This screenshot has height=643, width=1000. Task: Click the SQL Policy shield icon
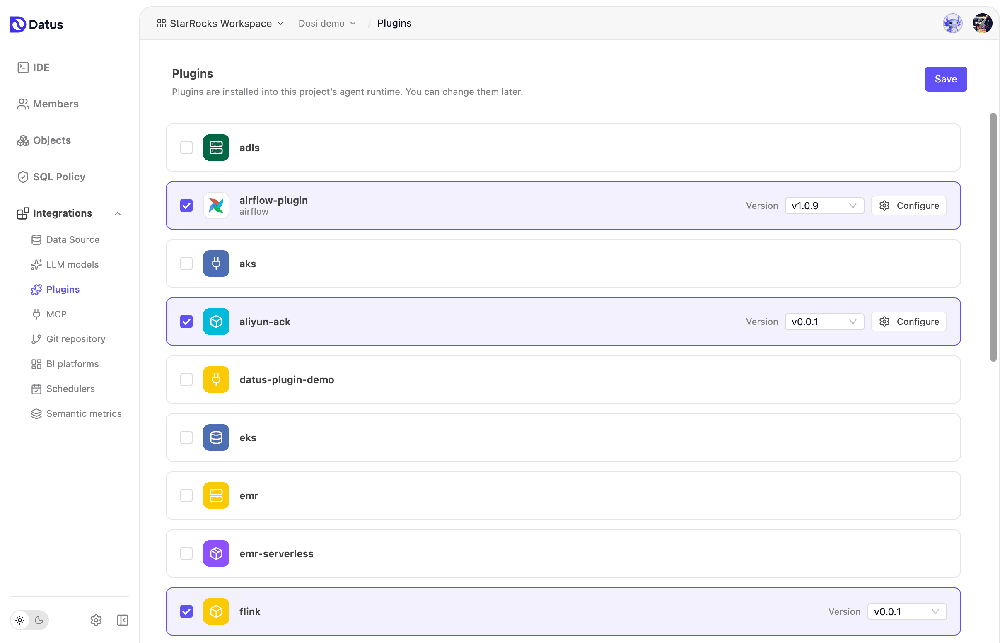[23, 177]
